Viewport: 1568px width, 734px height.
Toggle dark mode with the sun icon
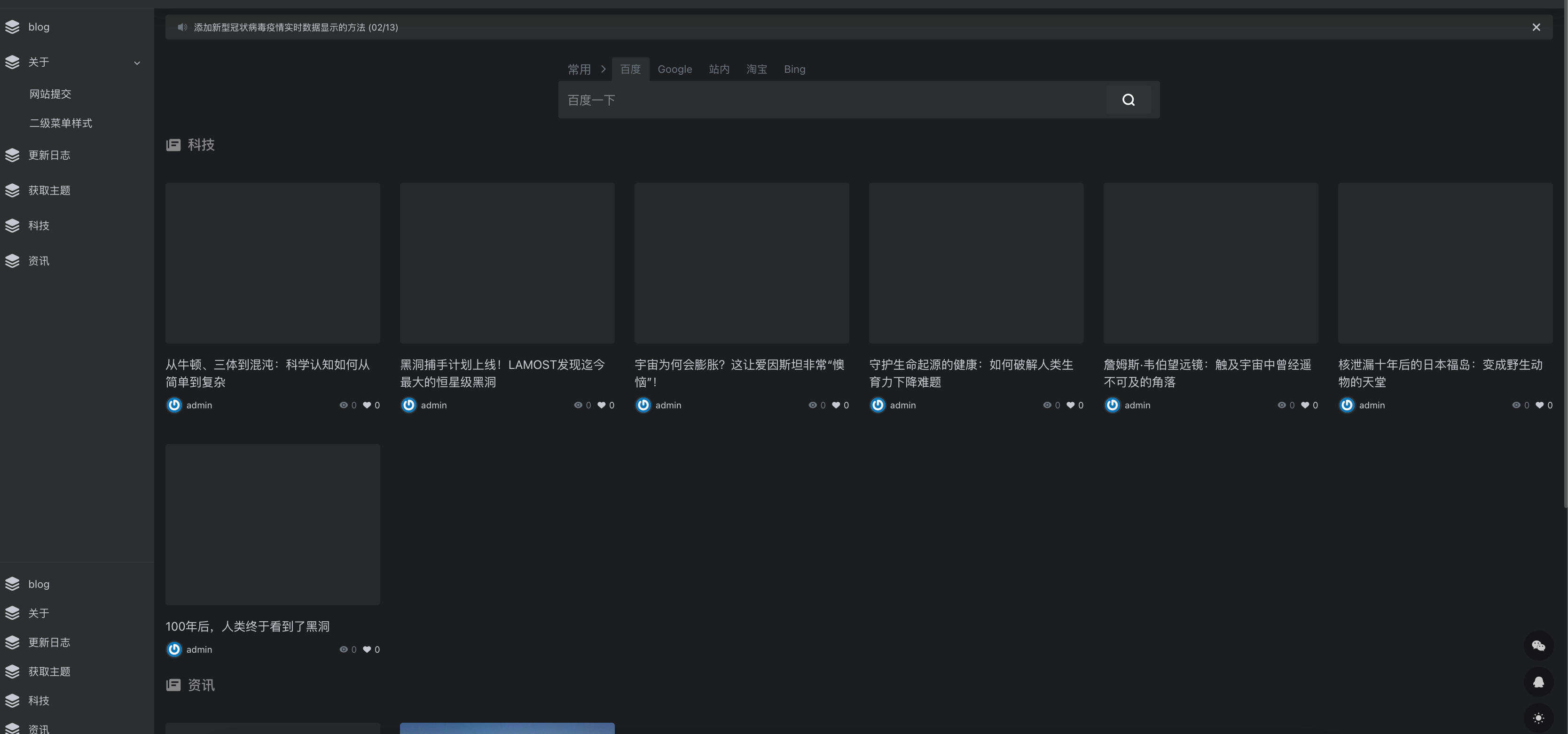pyautogui.click(x=1539, y=717)
